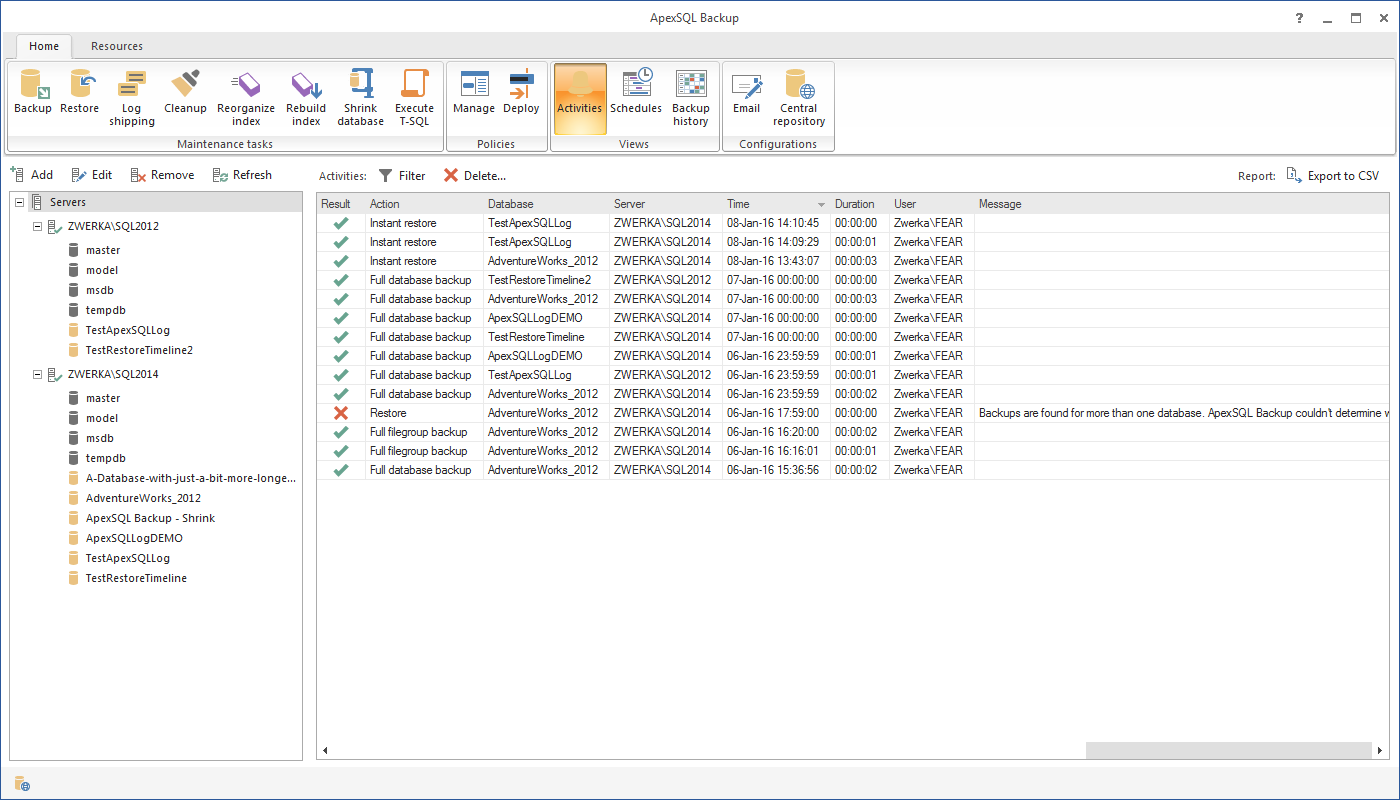Select master under ZWERKA\SQL2012
The image size is (1400, 800).
[x=103, y=250]
